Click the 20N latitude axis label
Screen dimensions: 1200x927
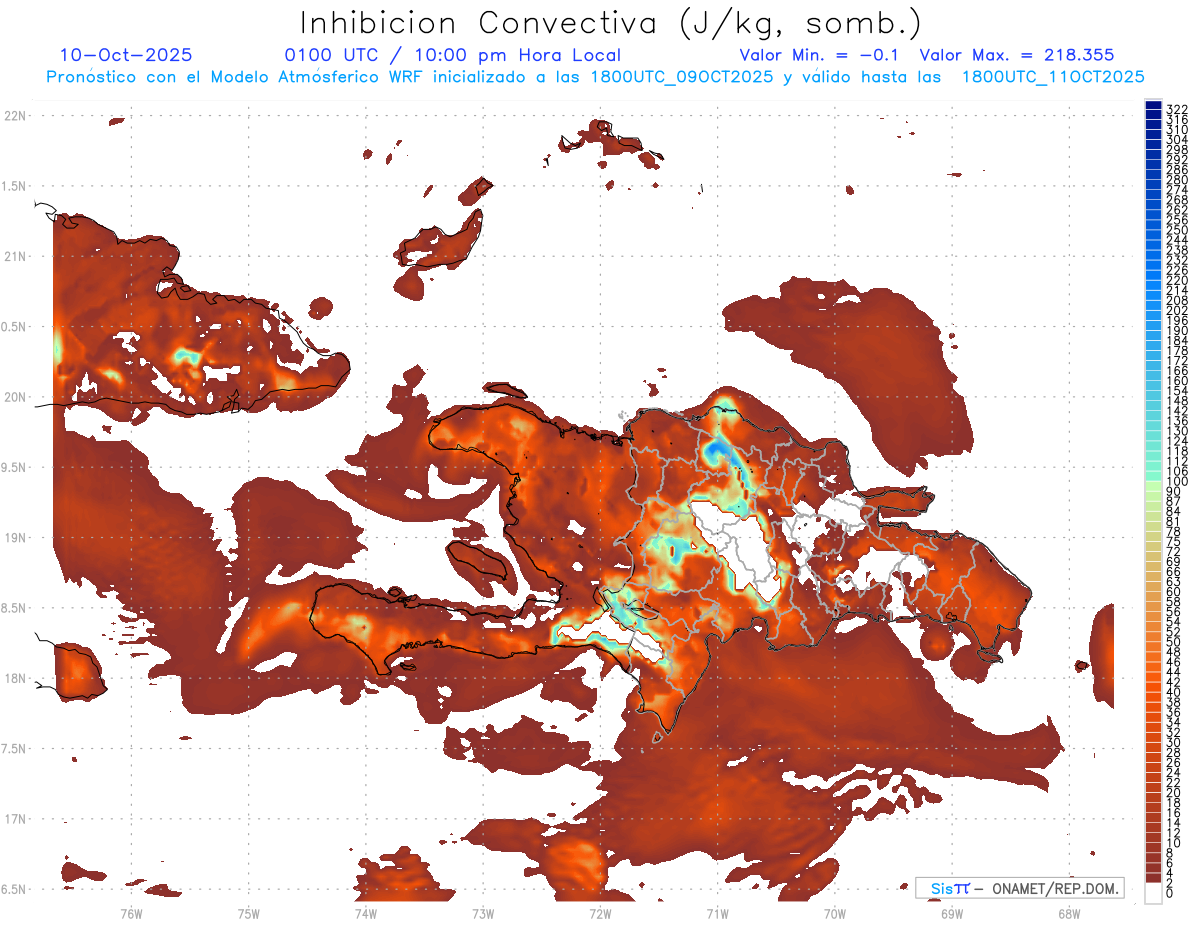coord(15,397)
